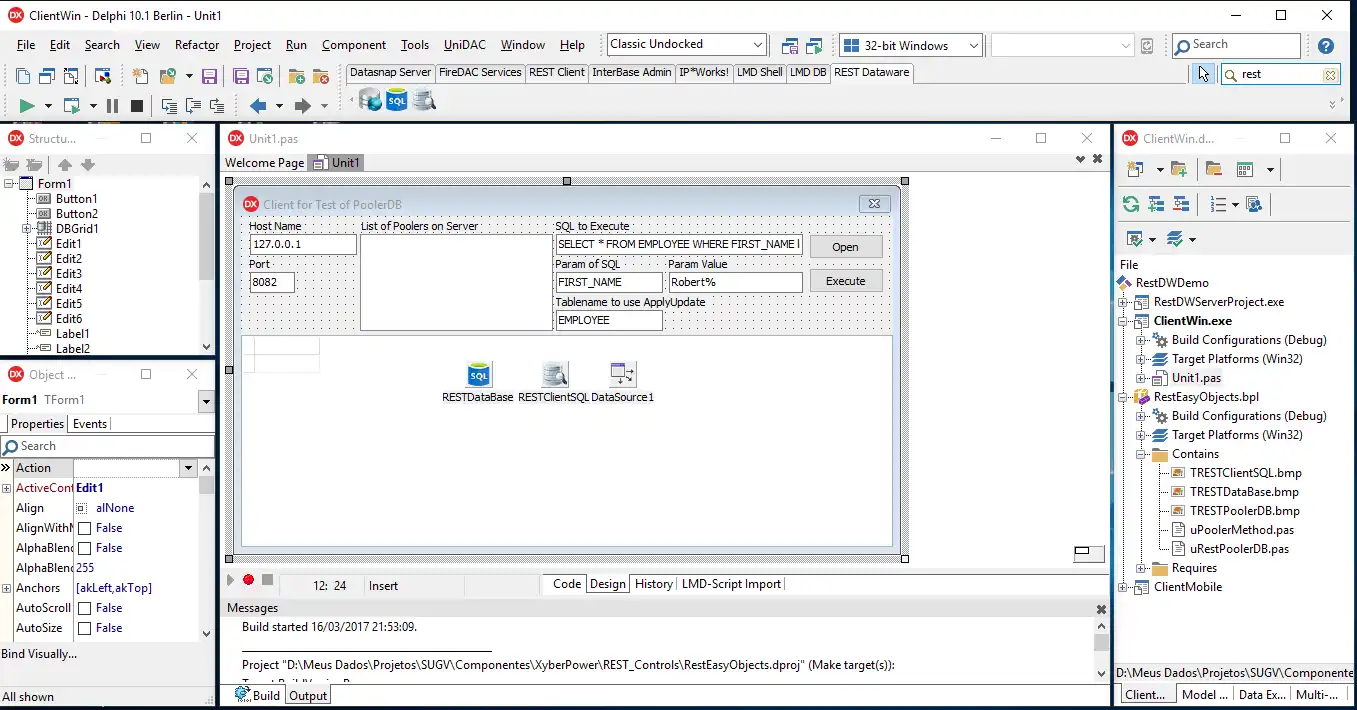
Task: Click the Help question mark icon
Action: point(1326,45)
